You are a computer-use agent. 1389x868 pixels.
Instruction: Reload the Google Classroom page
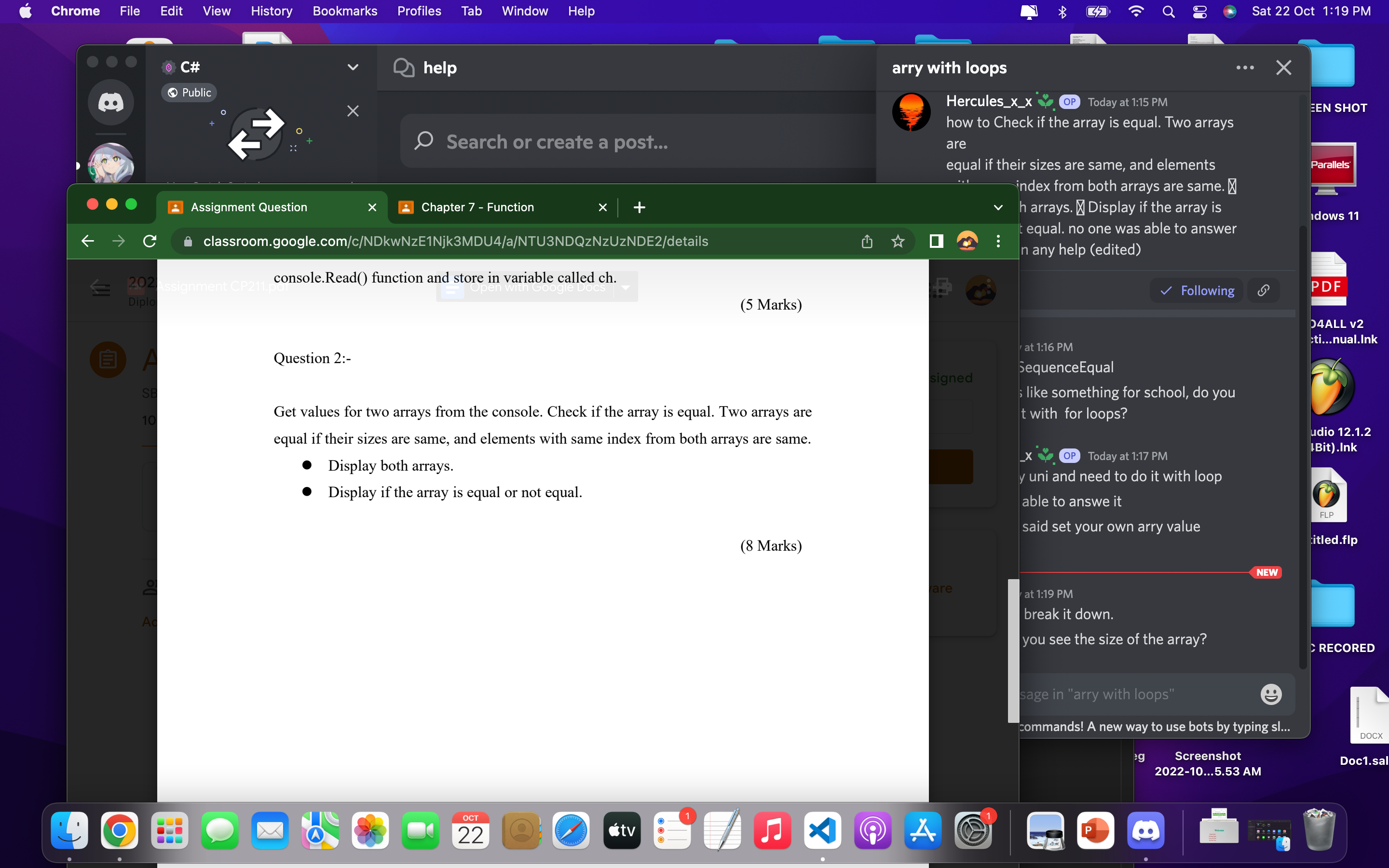[x=150, y=241]
